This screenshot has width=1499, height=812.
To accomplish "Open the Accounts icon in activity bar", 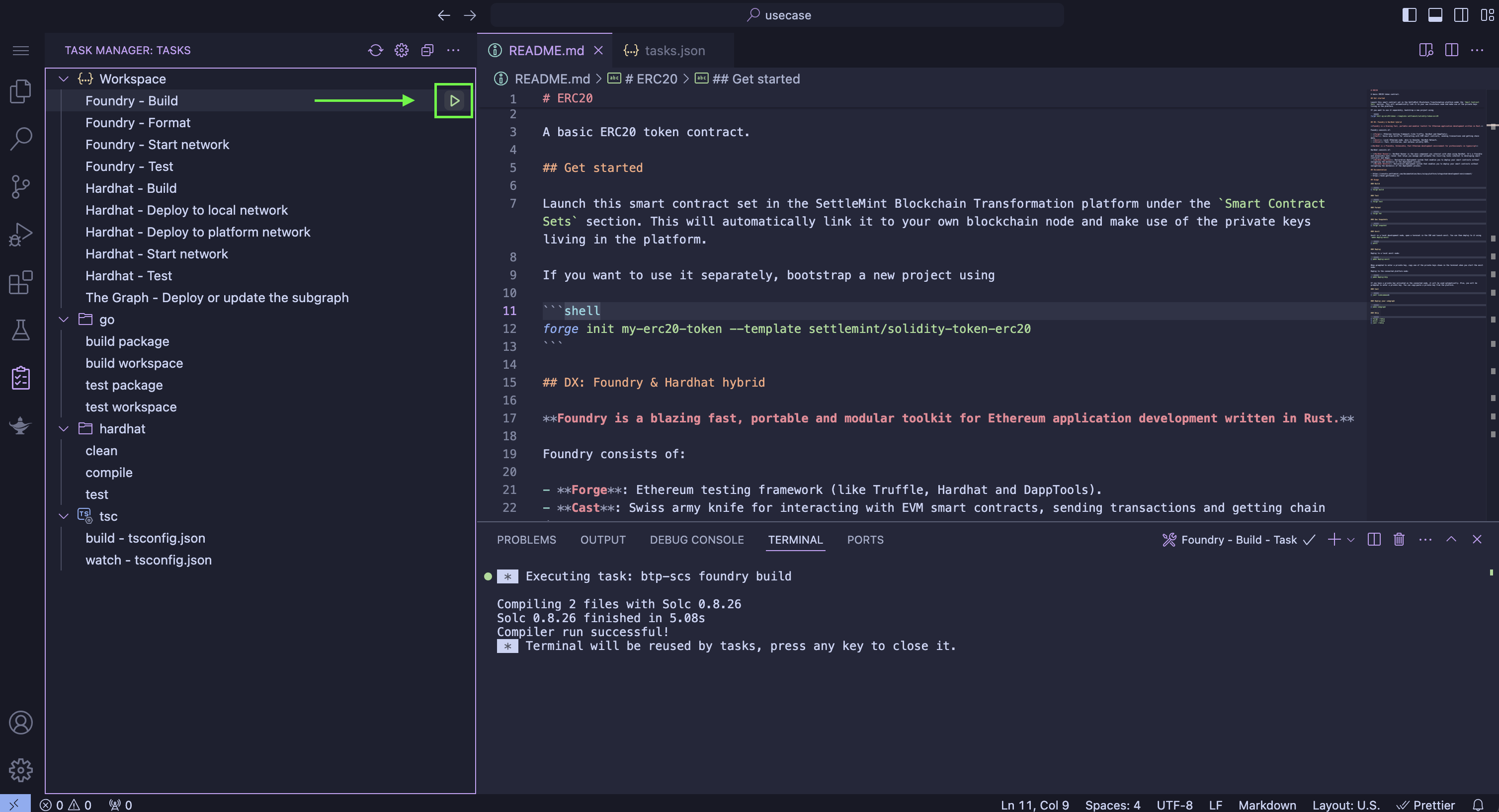I will coord(21,723).
